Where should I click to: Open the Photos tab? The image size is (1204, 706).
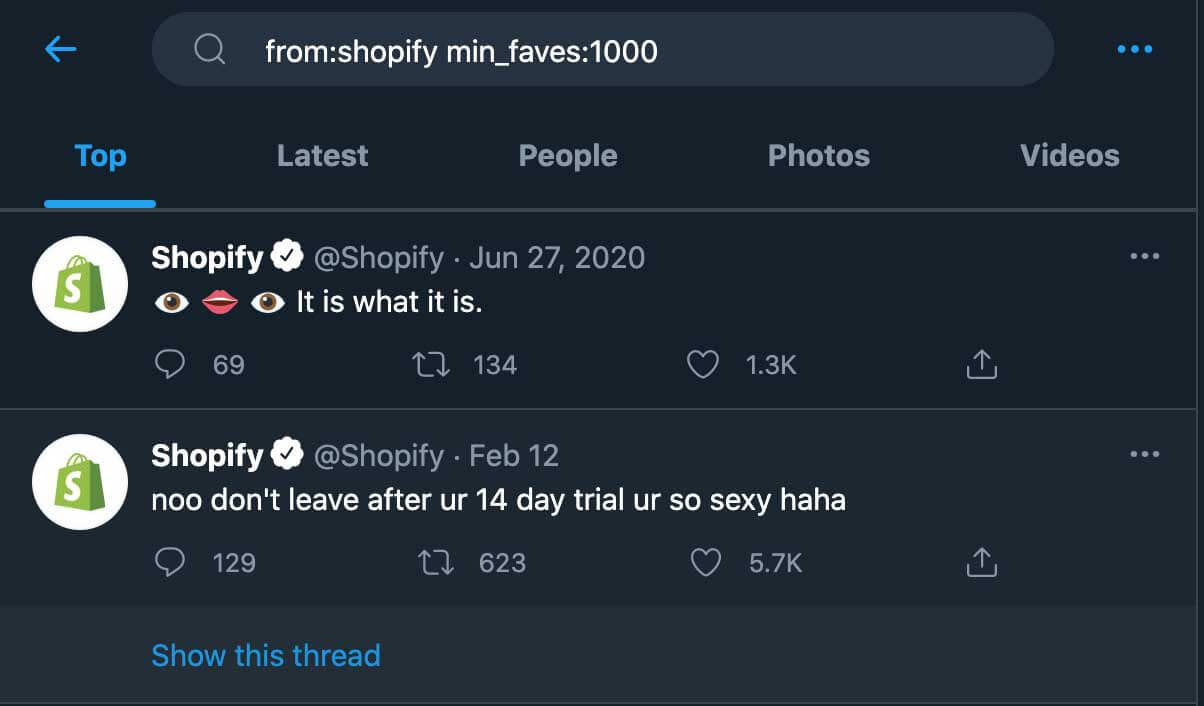pos(818,156)
